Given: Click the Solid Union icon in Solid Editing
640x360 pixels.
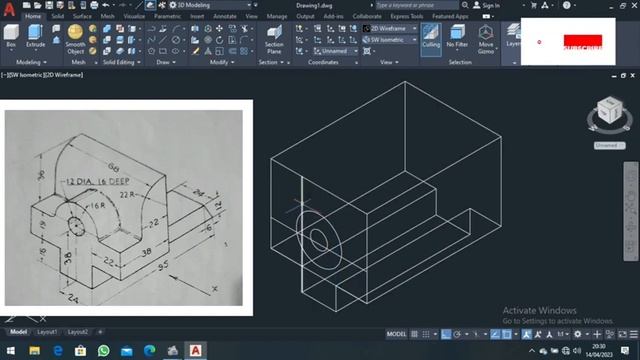Looking at the screenshot, I should click(107, 29).
